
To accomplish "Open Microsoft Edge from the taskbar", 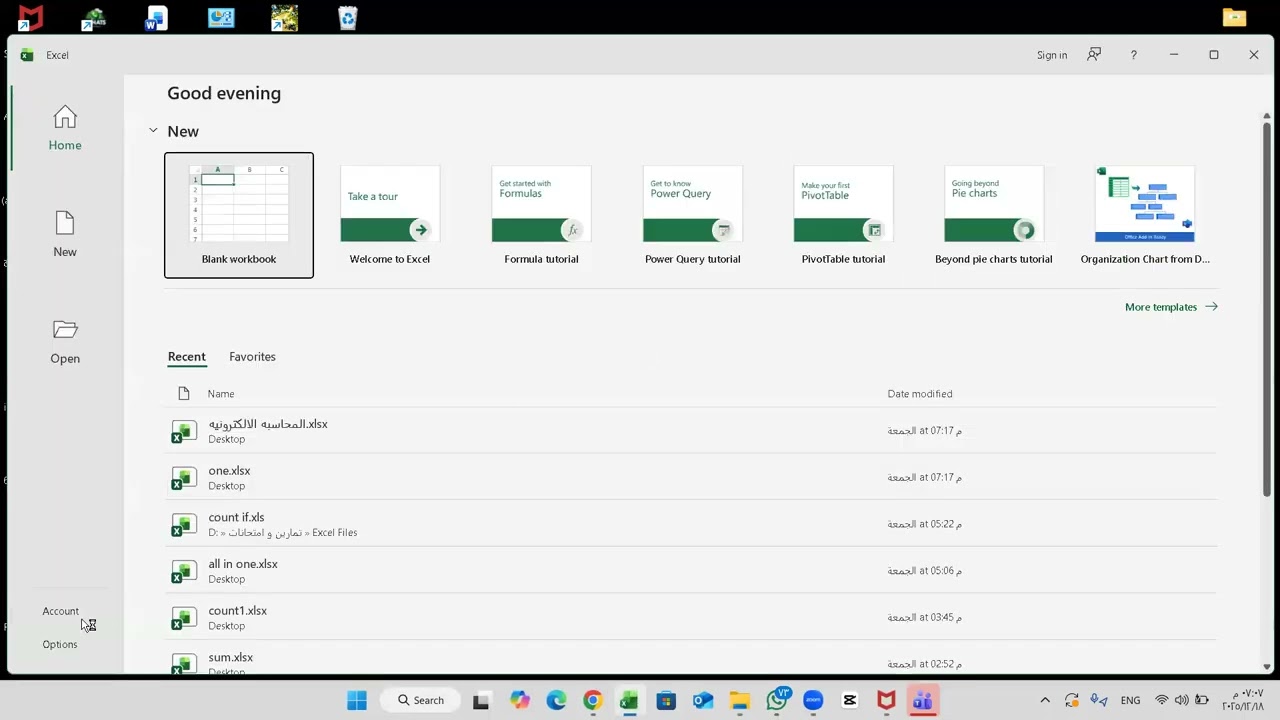I will [556, 700].
